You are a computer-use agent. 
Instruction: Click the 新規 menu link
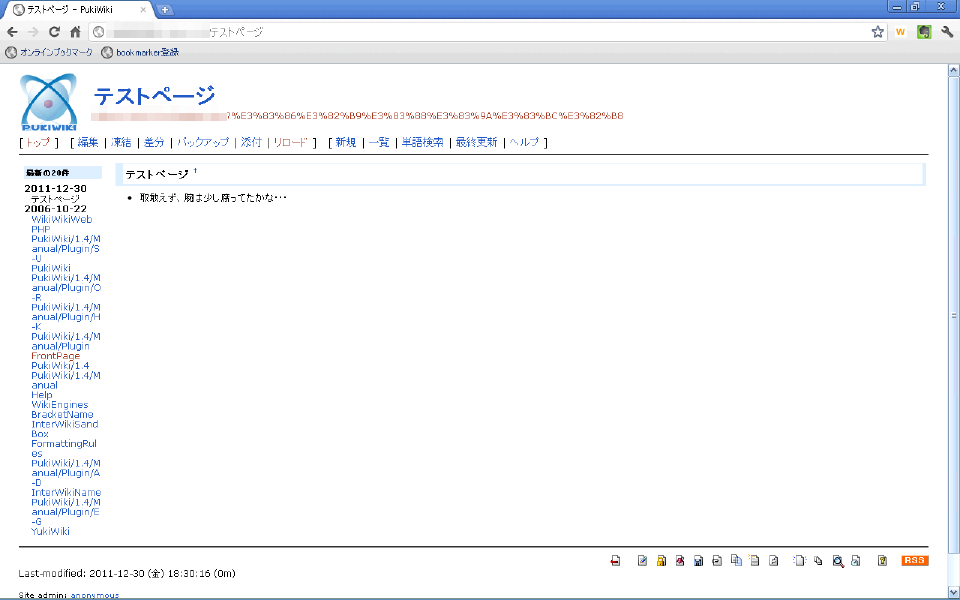345,142
